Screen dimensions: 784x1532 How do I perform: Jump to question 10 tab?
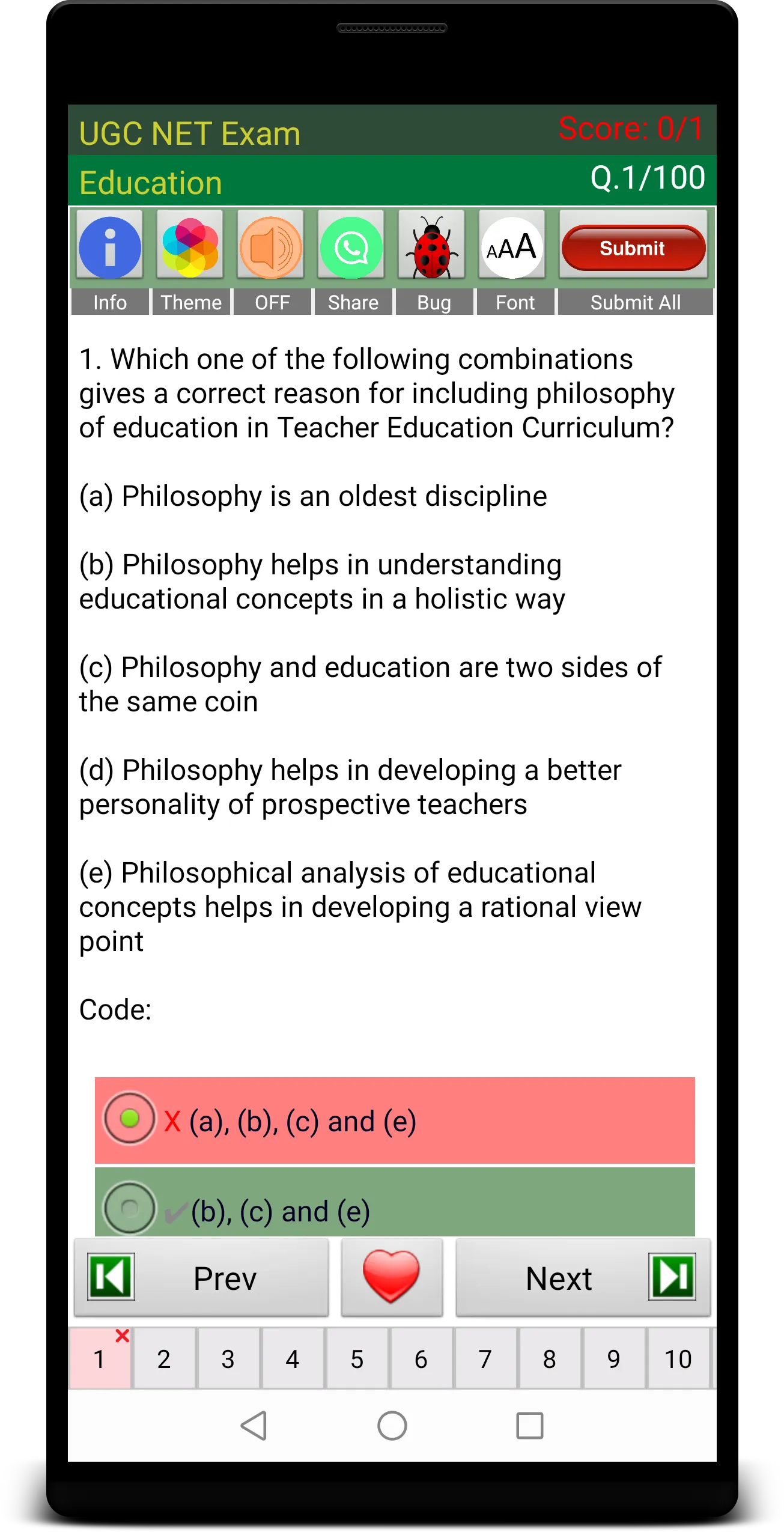(x=678, y=1358)
